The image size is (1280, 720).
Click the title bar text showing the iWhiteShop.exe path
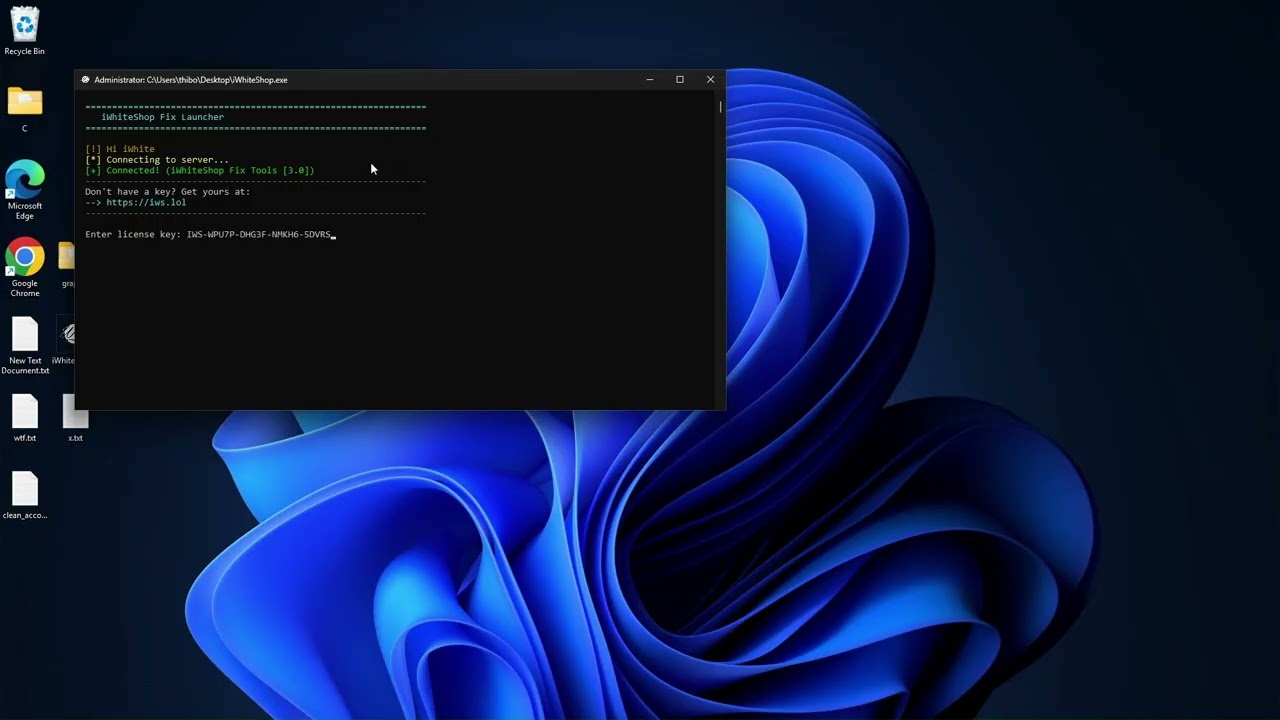(x=191, y=80)
